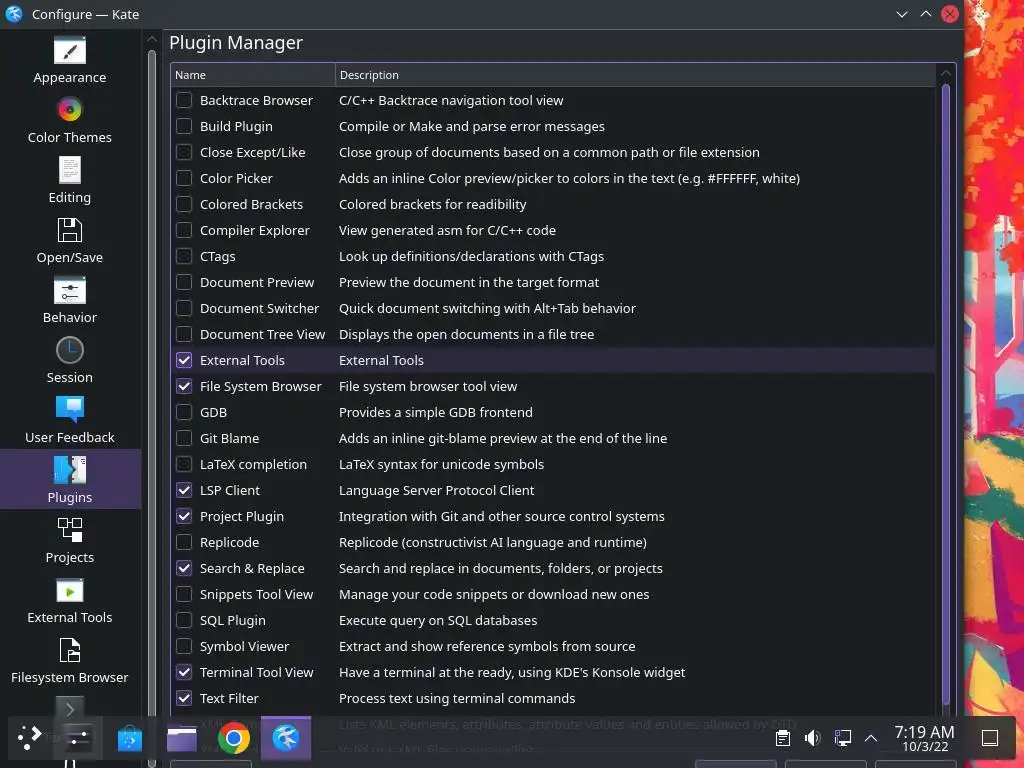Image resolution: width=1024 pixels, height=768 pixels.
Task: Select the Replicode plugin row
Action: click(553, 542)
